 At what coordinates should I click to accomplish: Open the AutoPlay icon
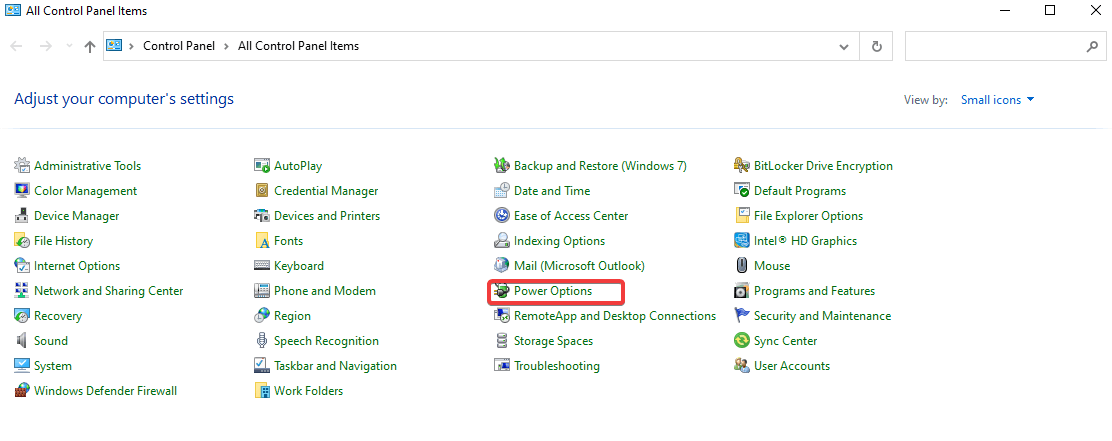click(262, 166)
